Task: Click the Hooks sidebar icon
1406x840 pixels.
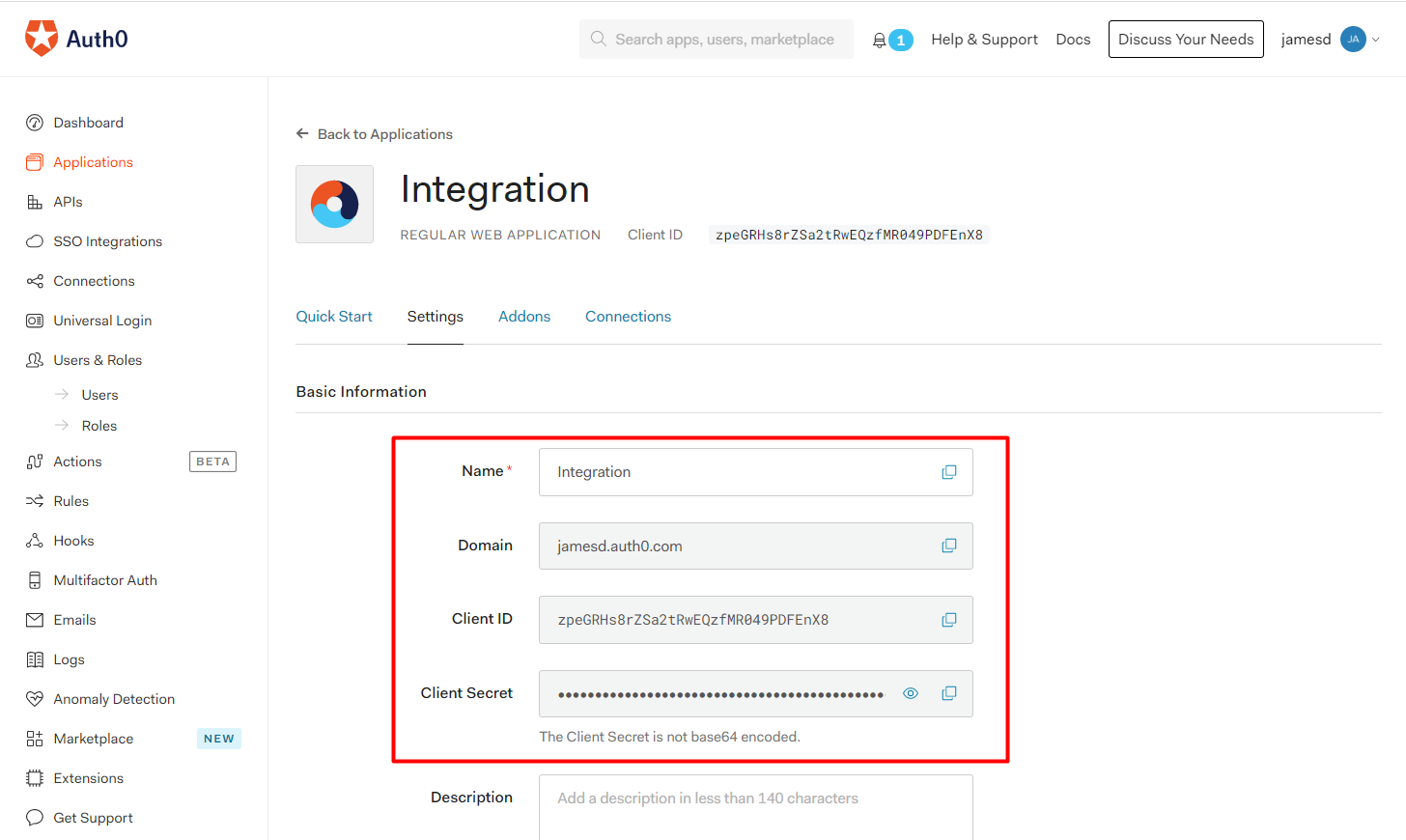Action: click(x=35, y=541)
